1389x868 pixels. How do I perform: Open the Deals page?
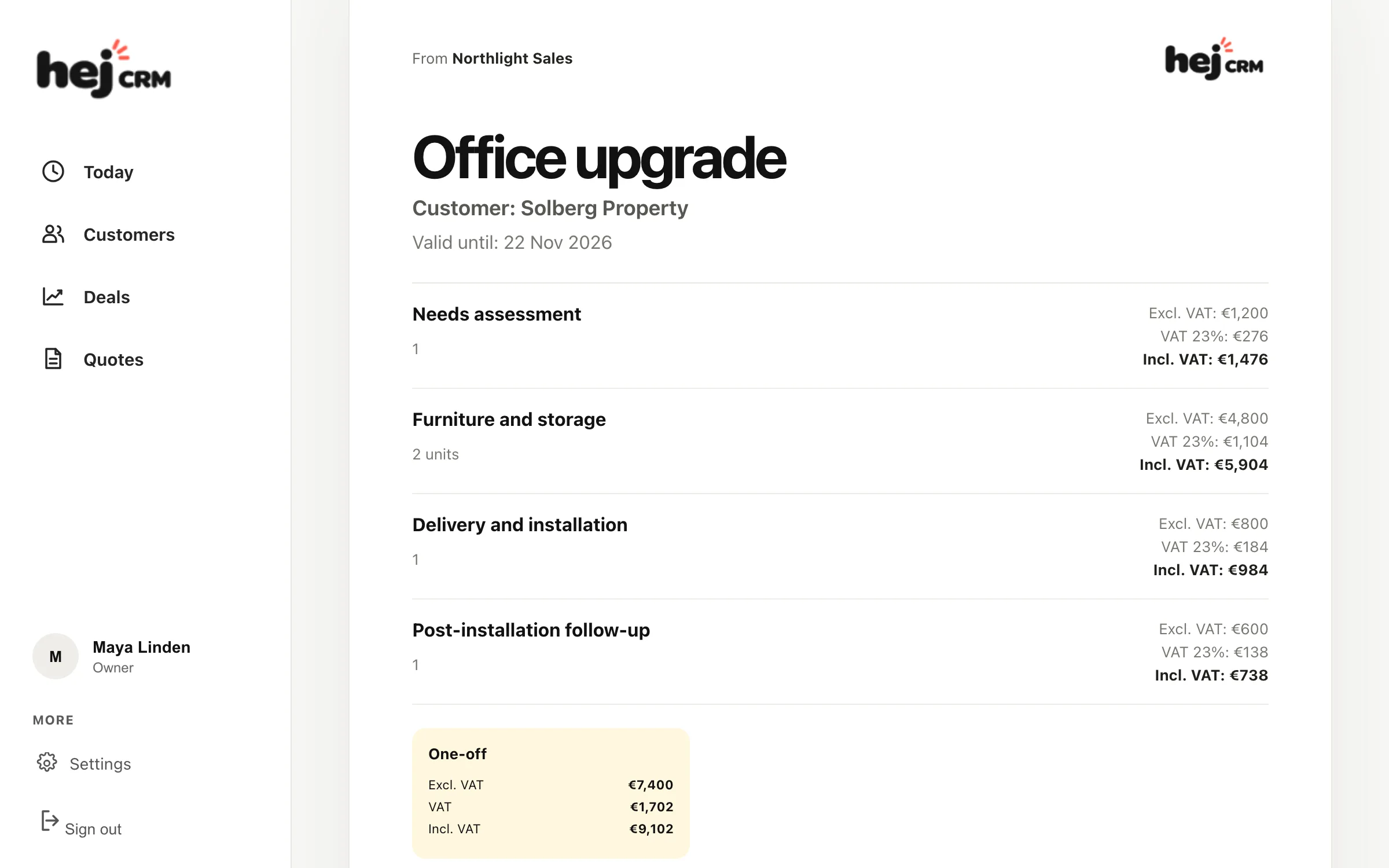tap(106, 297)
